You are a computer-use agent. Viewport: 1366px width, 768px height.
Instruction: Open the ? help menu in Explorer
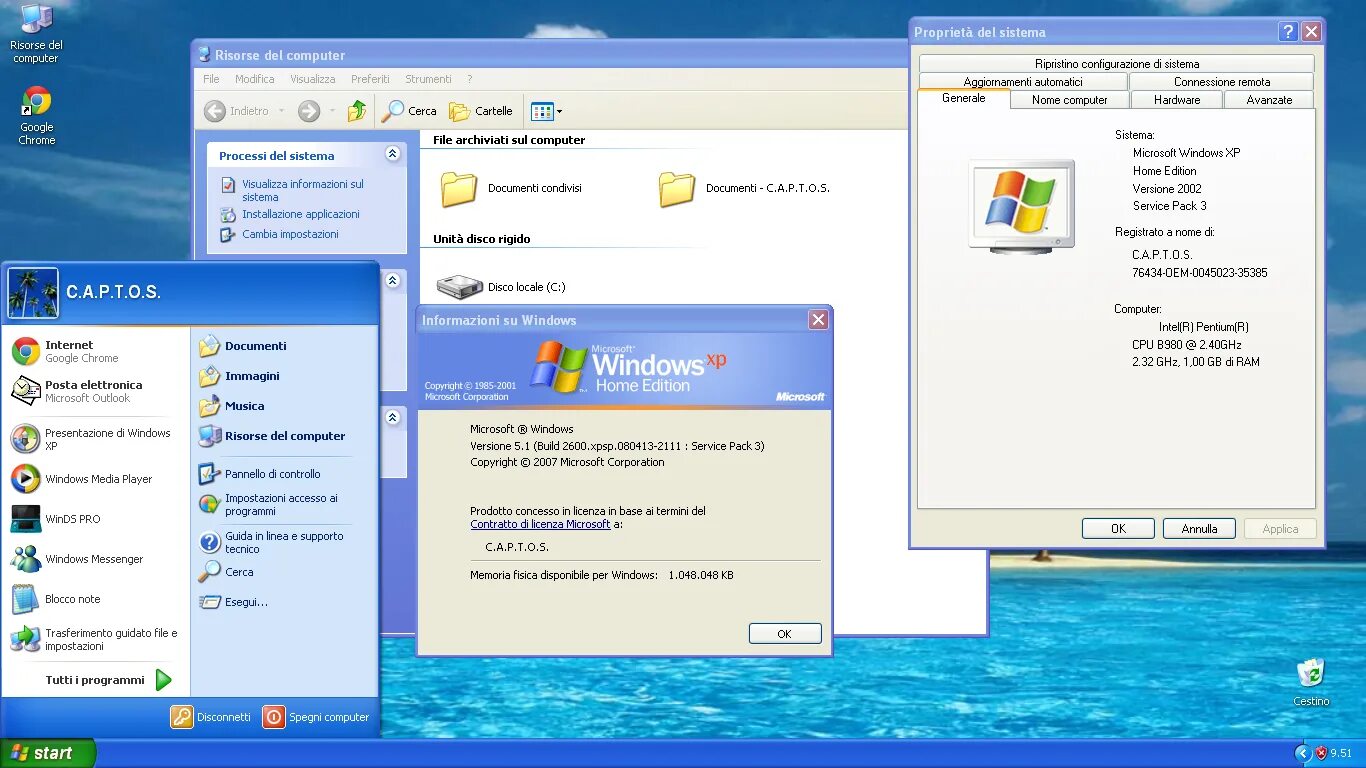pyautogui.click(x=470, y=79)
